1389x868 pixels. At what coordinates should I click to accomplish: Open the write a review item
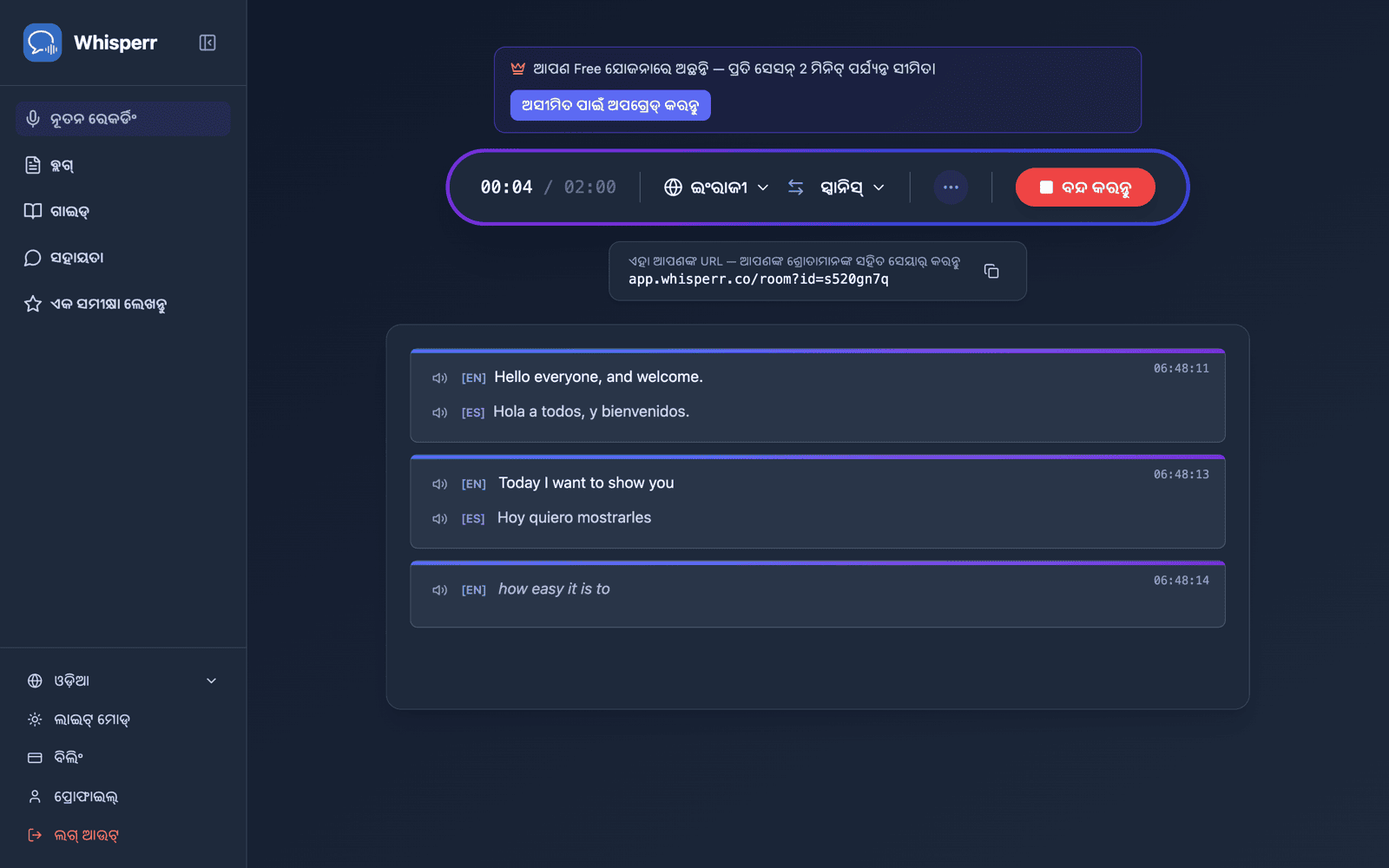123,304
